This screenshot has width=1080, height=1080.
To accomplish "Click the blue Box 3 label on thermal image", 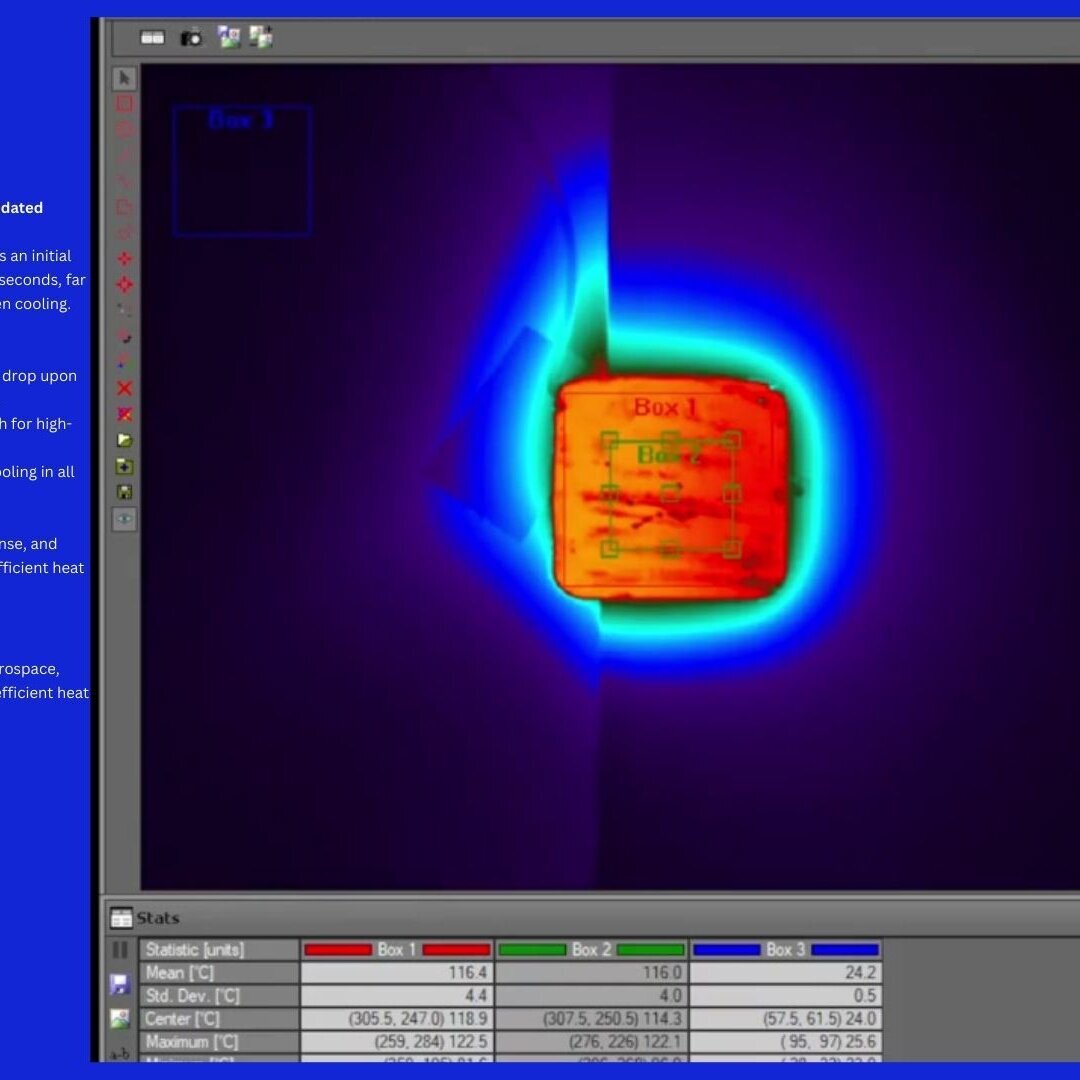I will click(241, 121).
